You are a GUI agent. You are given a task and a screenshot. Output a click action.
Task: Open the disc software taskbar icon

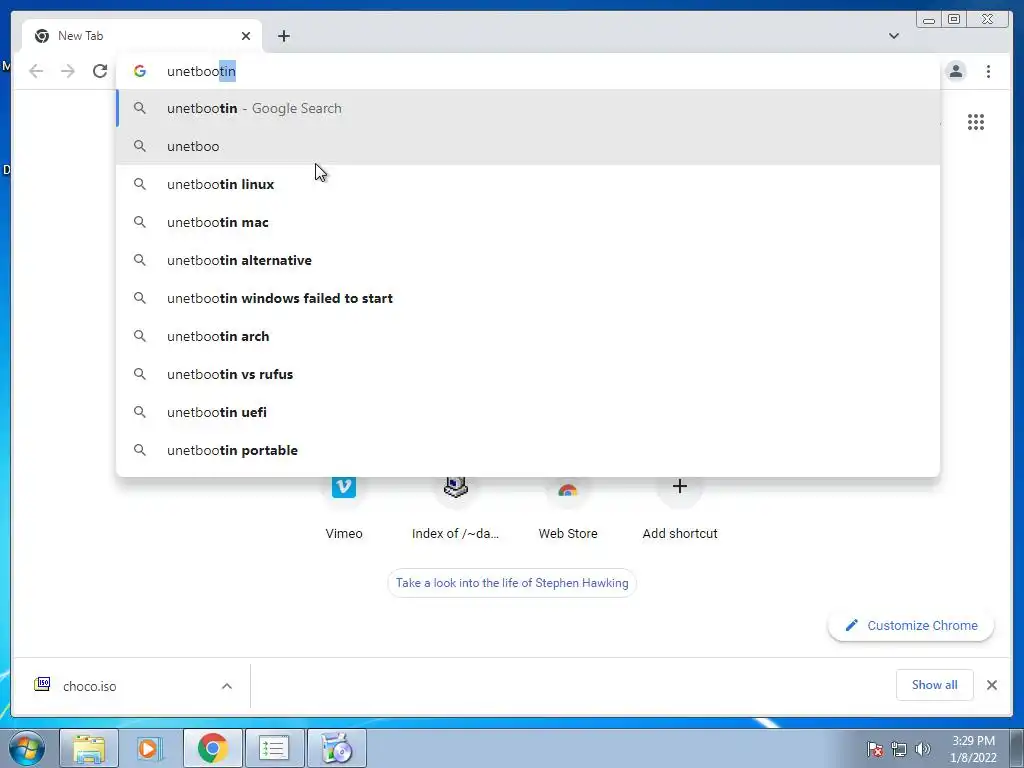point(337,748)
